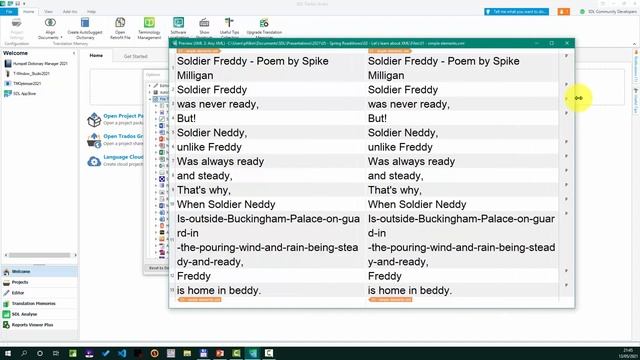This screenshot has height=360, width=640.
Task: Open Visual Studio Code from taskbar
Action: [122, 353]
